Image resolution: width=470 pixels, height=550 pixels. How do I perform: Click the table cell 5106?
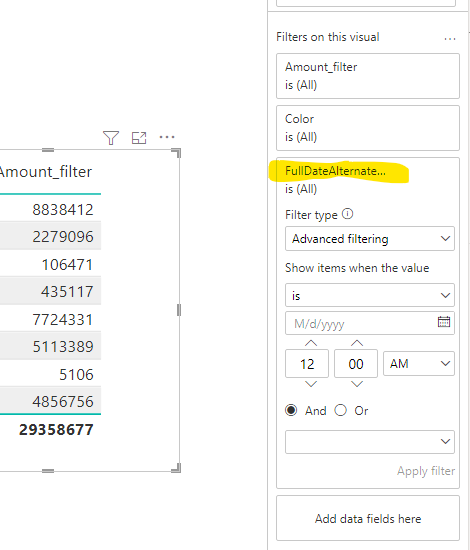(76, 375)
